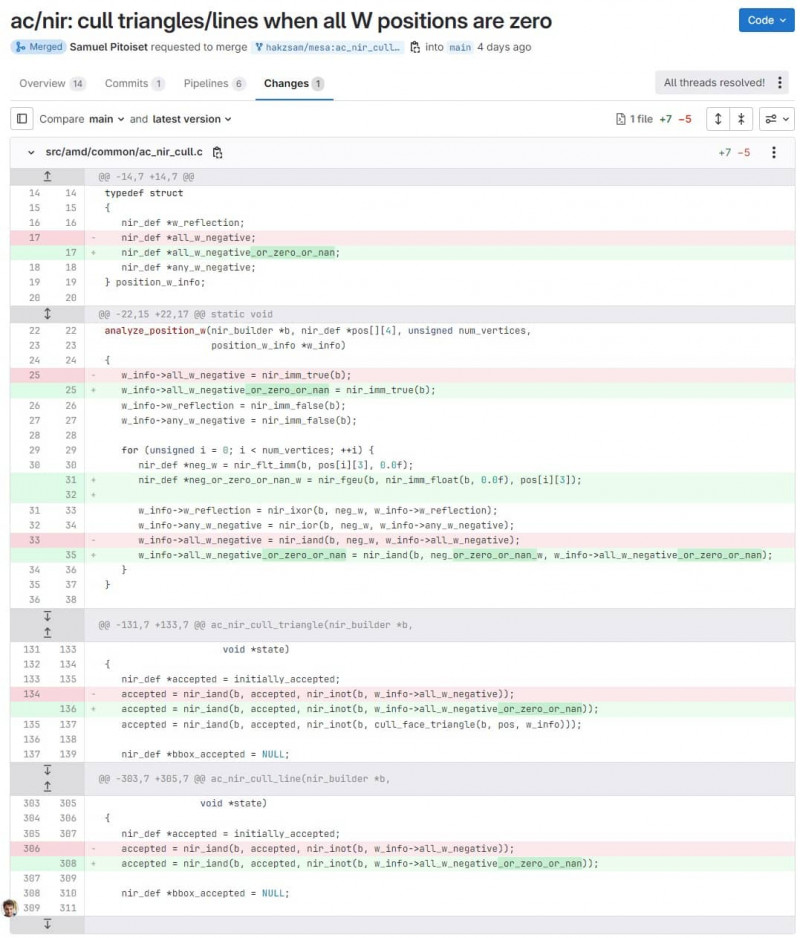Image resolution: width=800 pixels, height=938 pixels.
Task: Click the Merged status badge
Action: (38, 47)
